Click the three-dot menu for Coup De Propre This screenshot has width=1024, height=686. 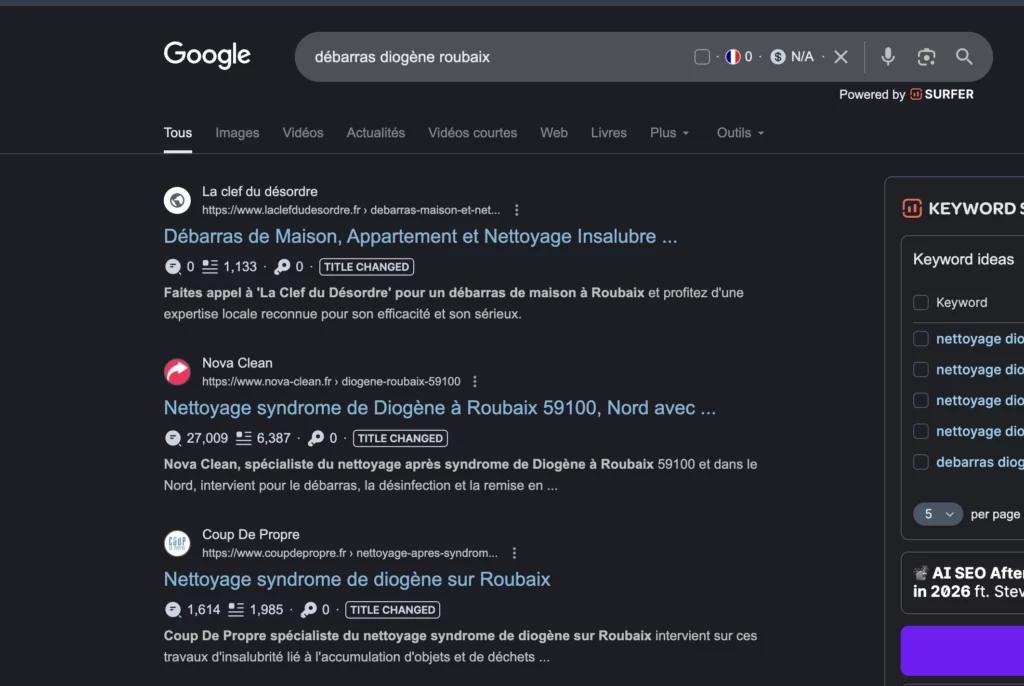coord(514,553)
